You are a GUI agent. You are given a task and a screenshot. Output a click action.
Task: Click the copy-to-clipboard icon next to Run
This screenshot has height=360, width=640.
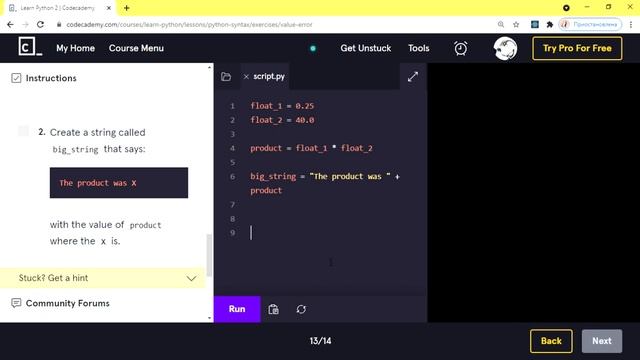[x=273, y=309]
